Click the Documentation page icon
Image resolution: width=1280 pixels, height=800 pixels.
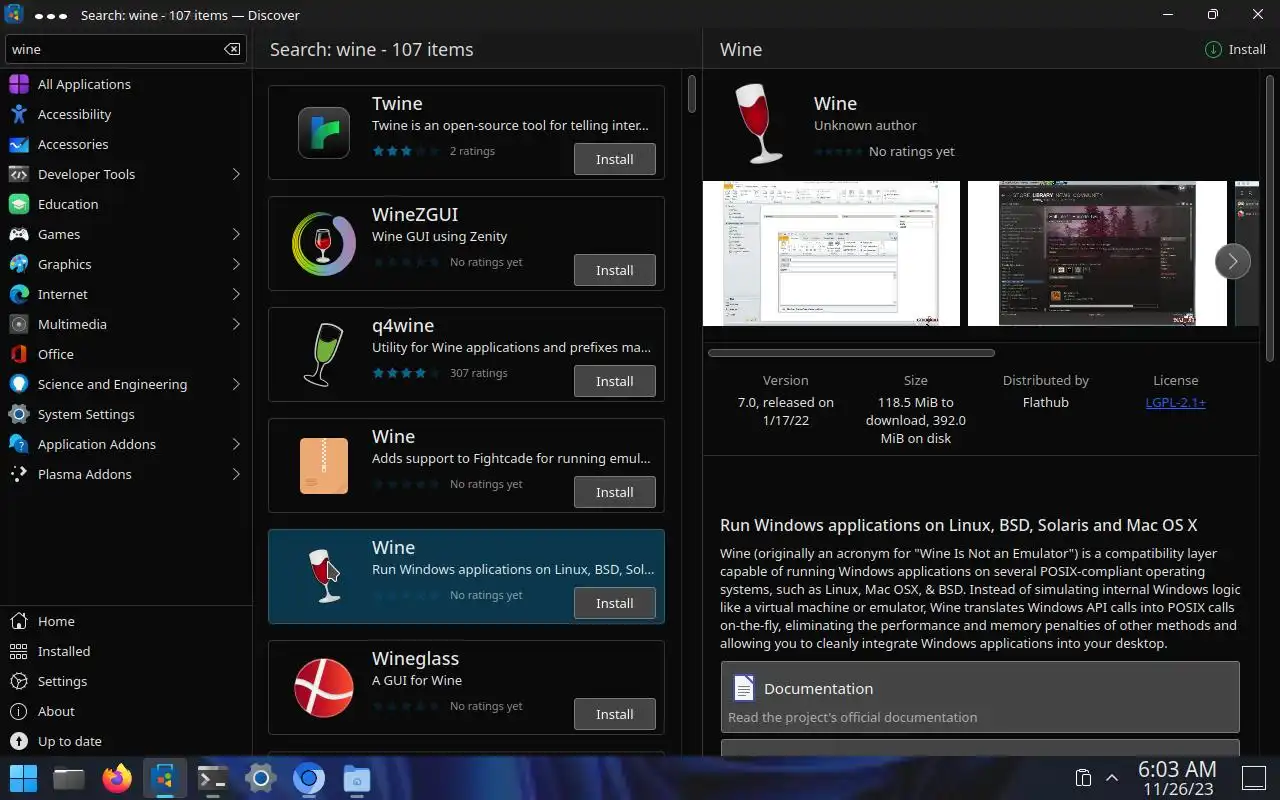click(x=743, y=688)
